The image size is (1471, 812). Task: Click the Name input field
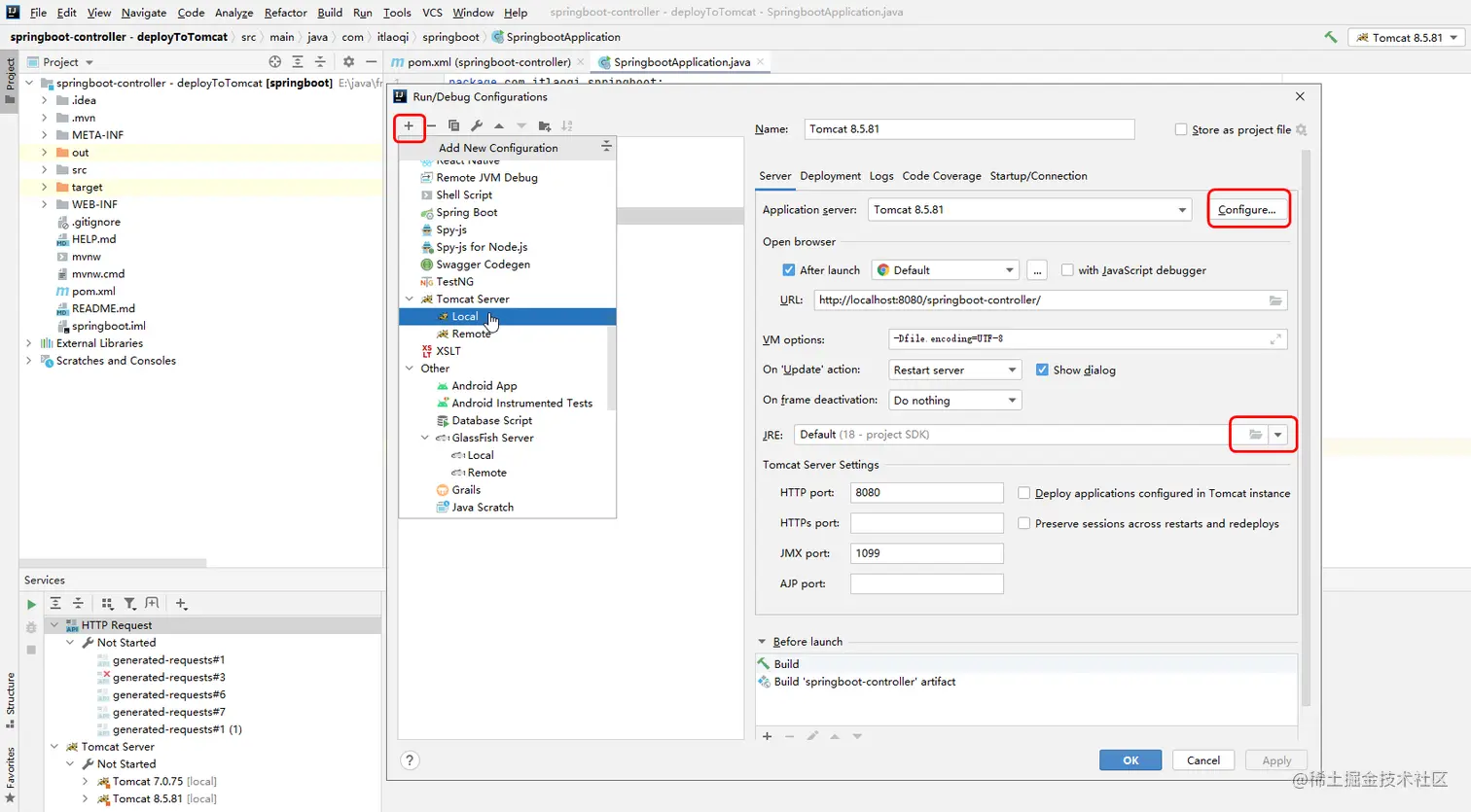[x=969, y=129]
